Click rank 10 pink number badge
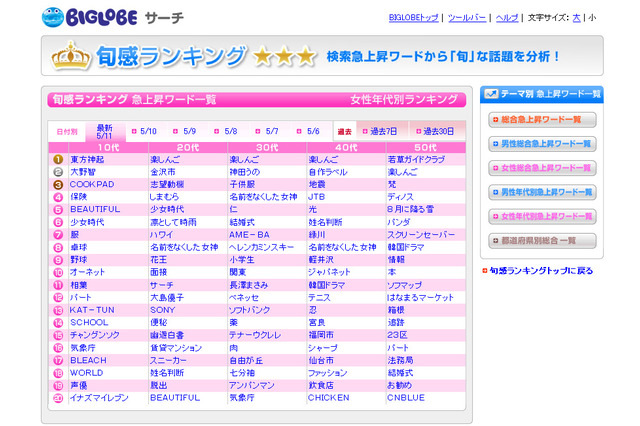This screenshot has width=640, height=426. [x=58, y=272]
